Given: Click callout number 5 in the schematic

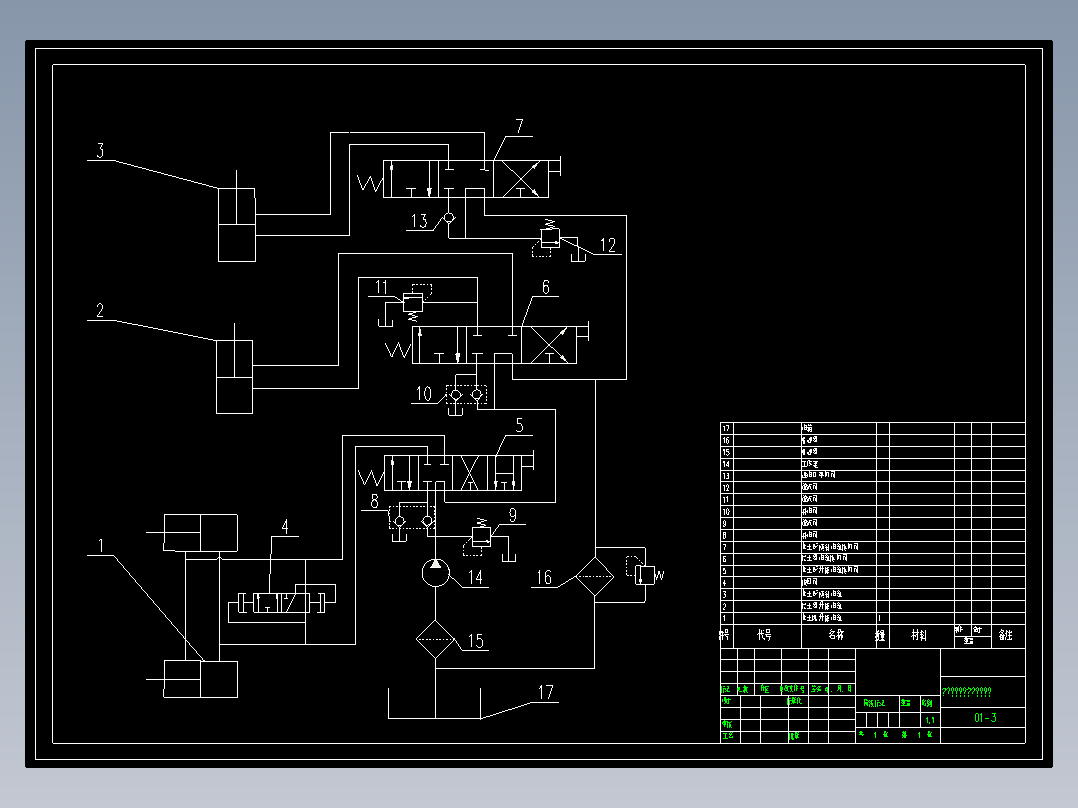Looking at the screenshot, I should pyautogui.click(x=520, y=426).
